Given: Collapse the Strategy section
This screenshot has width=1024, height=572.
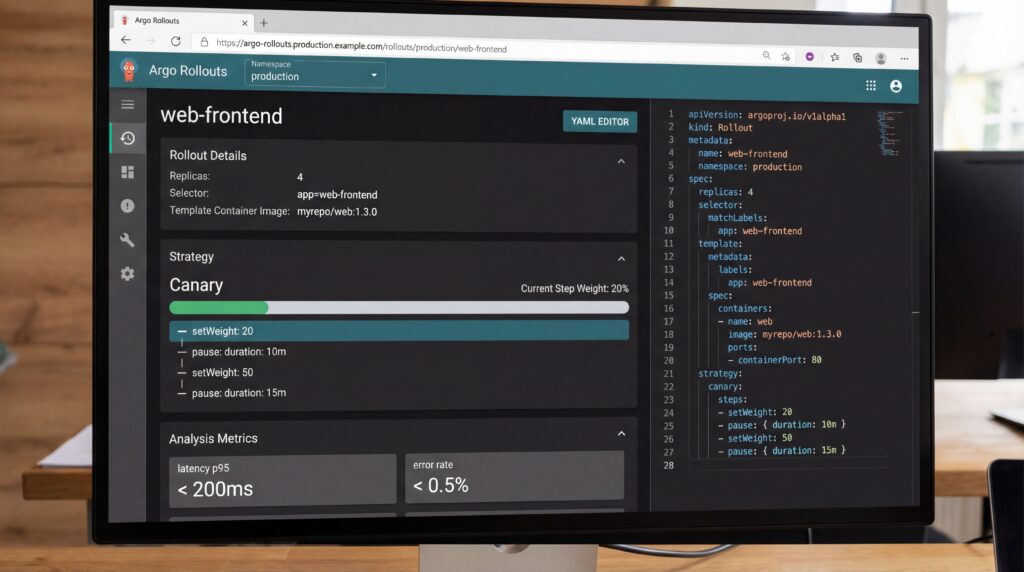Looking at the screenshot, I should click(x=621, y=259).
